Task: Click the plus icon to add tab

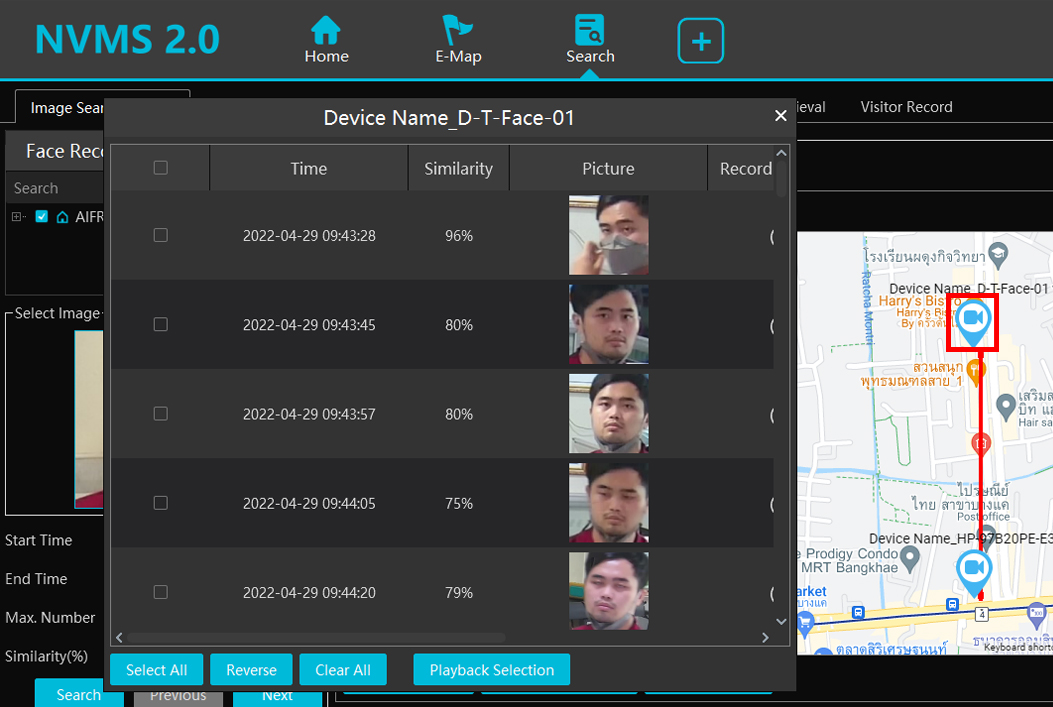Action: [701, 42]
